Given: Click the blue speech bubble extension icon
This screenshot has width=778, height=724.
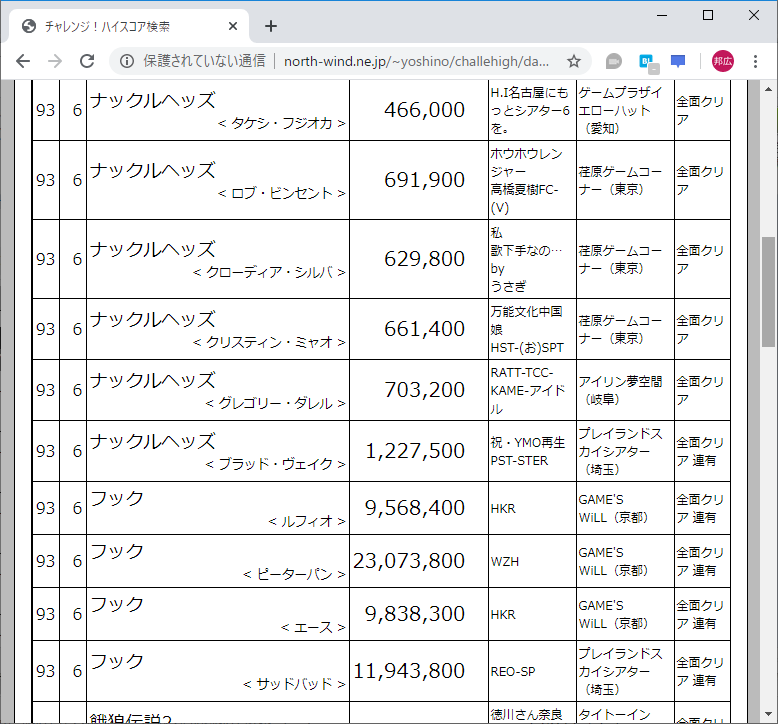Looking at the screenshot, I should [x=678, y=62].
